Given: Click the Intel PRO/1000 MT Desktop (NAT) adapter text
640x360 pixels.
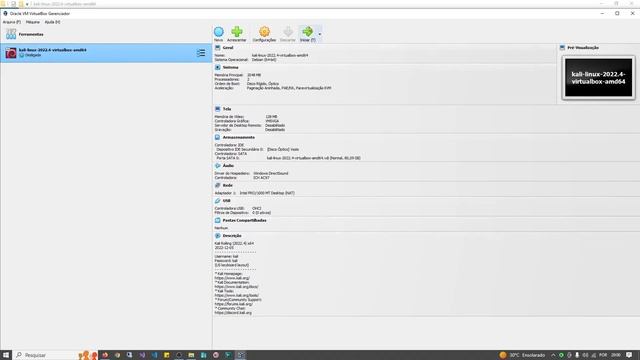Looking at the screenshot, I should pos(267,193).
